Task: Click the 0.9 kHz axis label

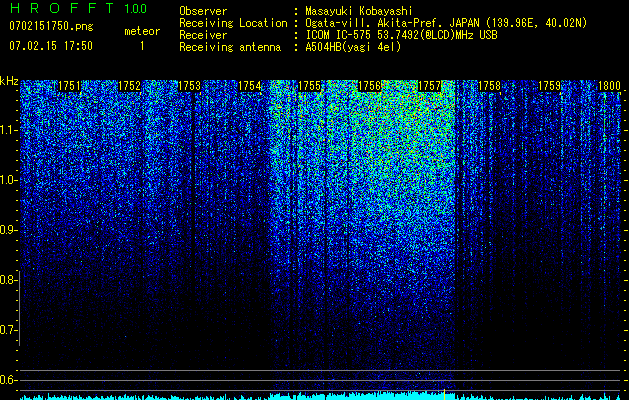Action: pos(8,230)
